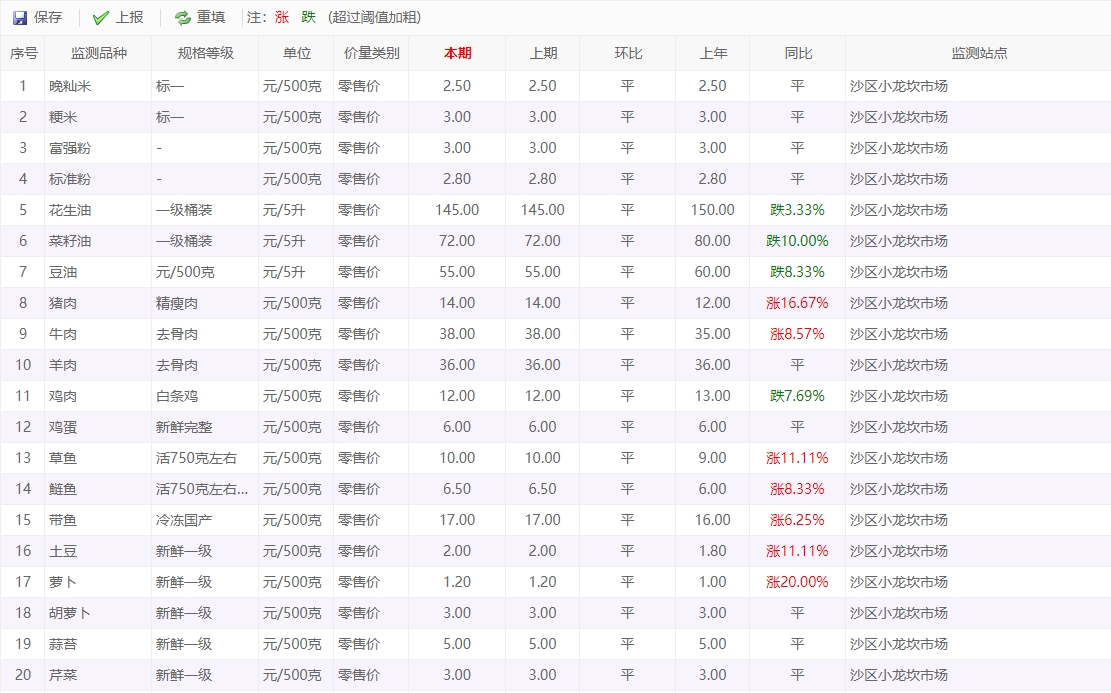1111x693 pixels.
Task: Edit 本期 price for 猪肉
Action: 457,303
